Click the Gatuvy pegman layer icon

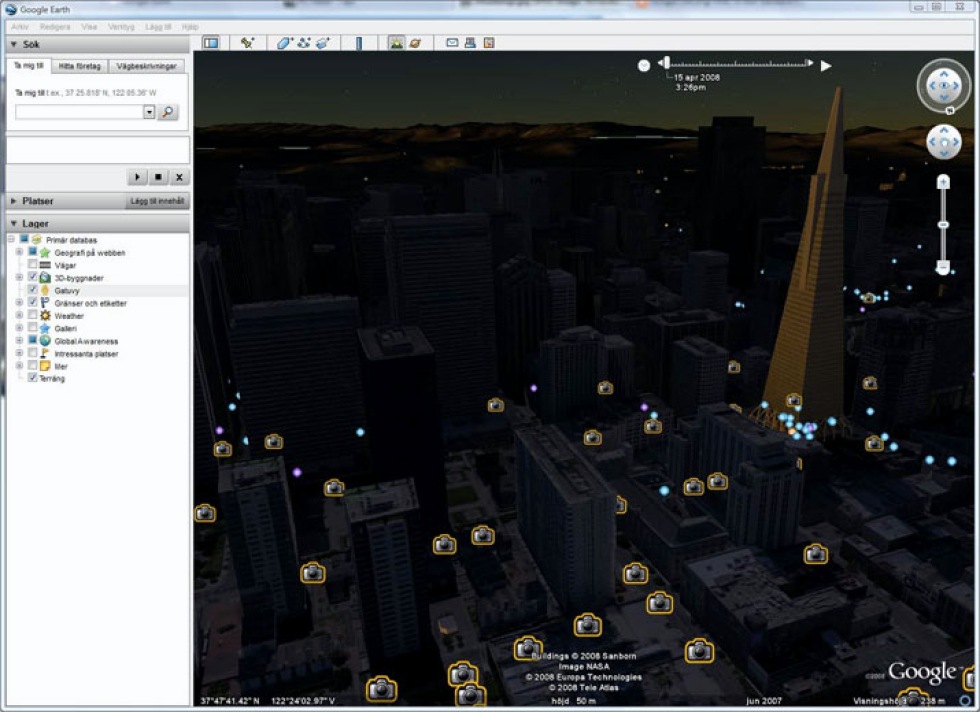[45, 290]
